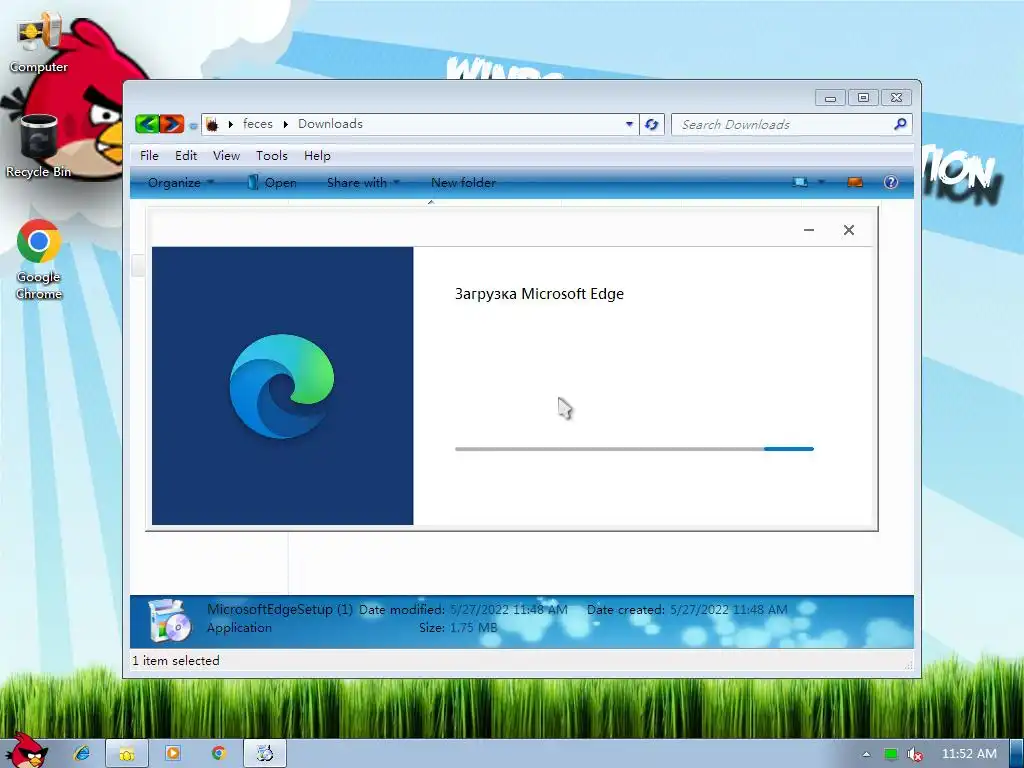Click the 11:52 AM clock
The height and width of the screenshot is (768, 1024).
click(x=969, y=754)
